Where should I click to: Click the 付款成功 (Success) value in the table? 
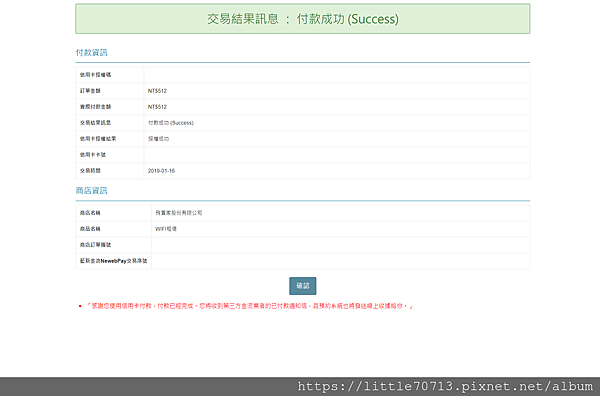pyautogui.click(x=171, y=123)
